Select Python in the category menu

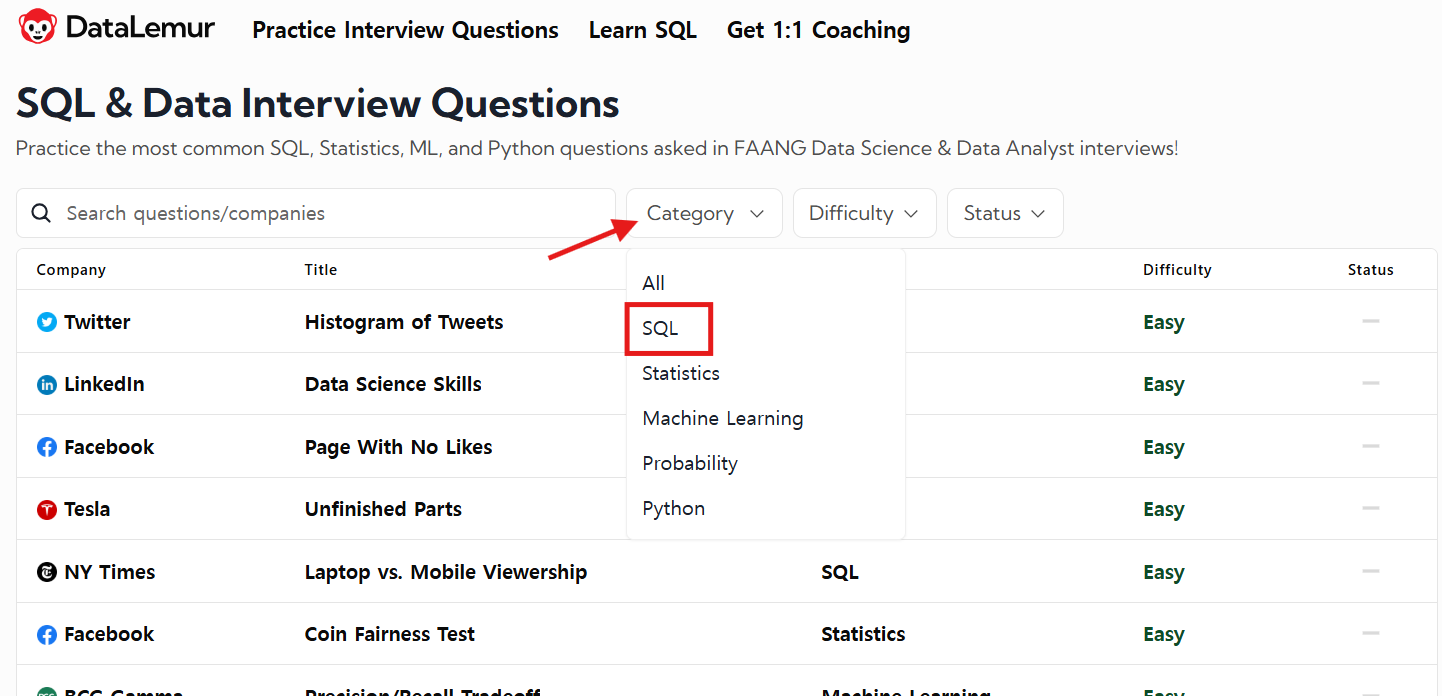pyautogui.click(x=673, y=508)
